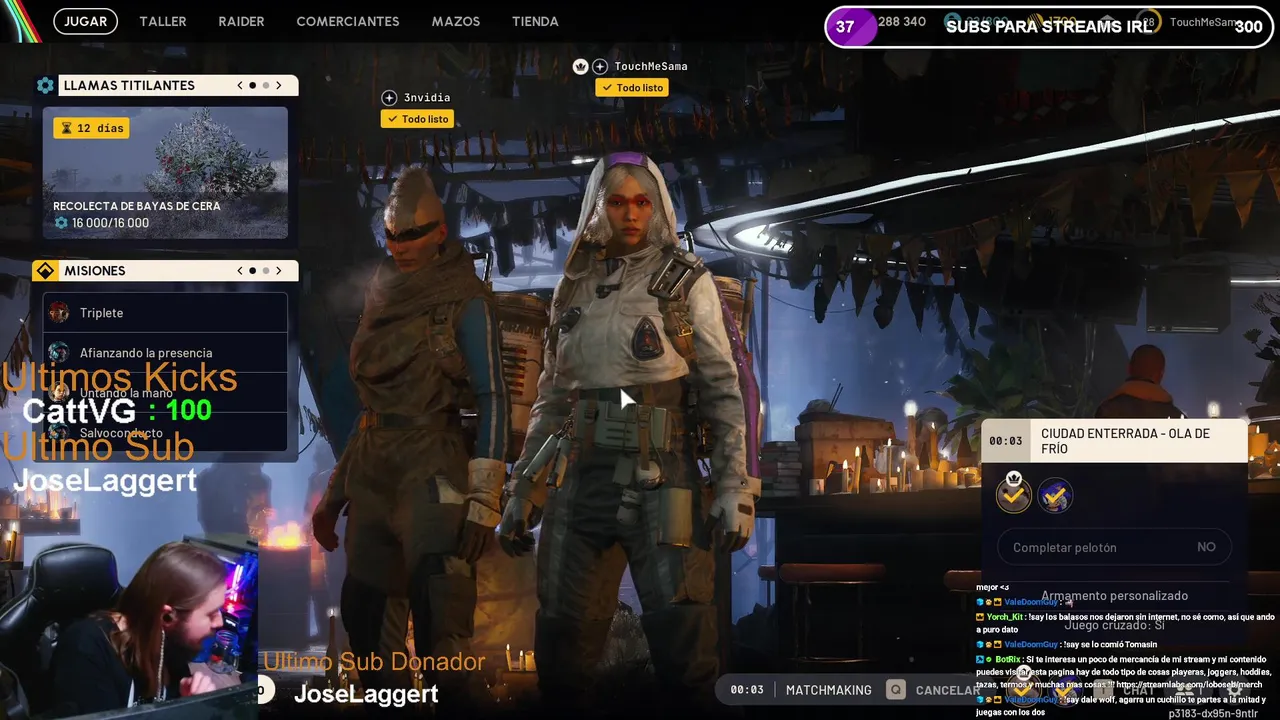This screenshot has width=1280, height=720.
Task: Select the first Misiones page dot
Action: 252,271
